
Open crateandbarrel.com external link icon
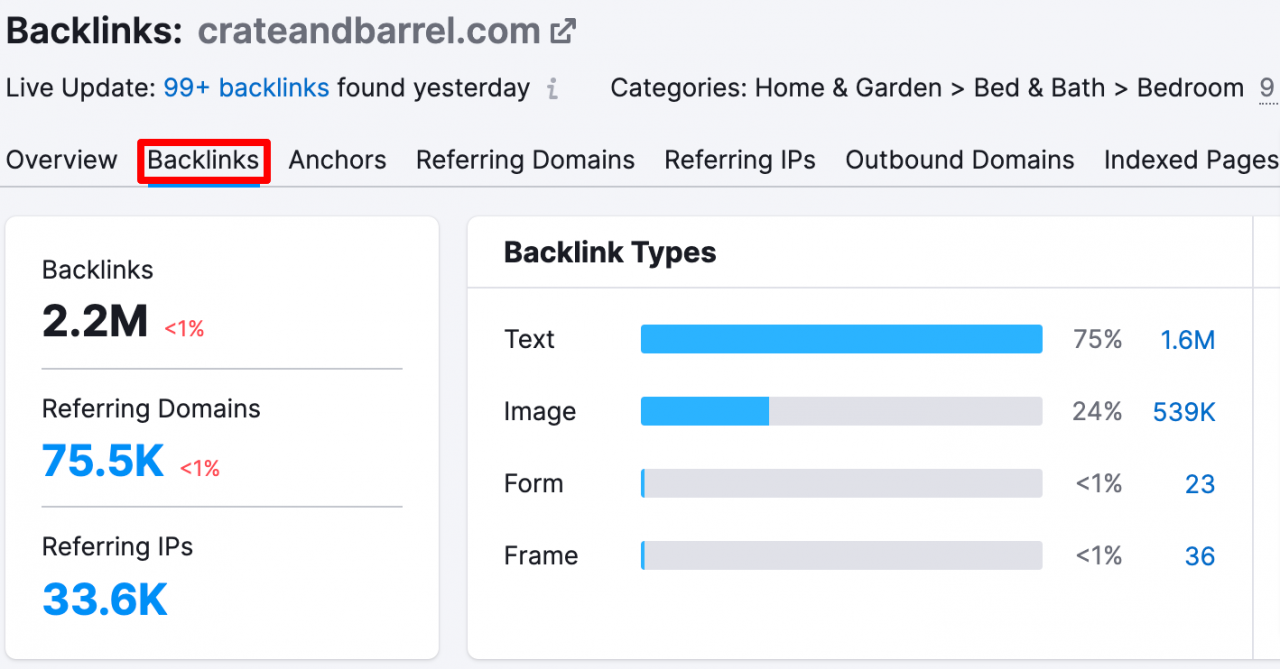564,31
